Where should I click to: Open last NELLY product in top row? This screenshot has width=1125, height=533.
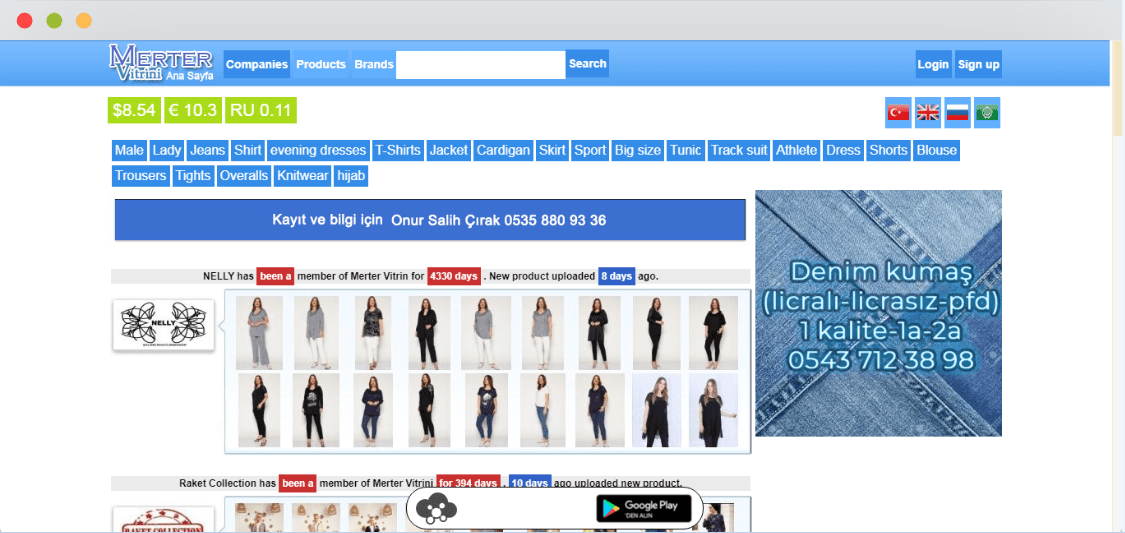click(x=713, y=332)
